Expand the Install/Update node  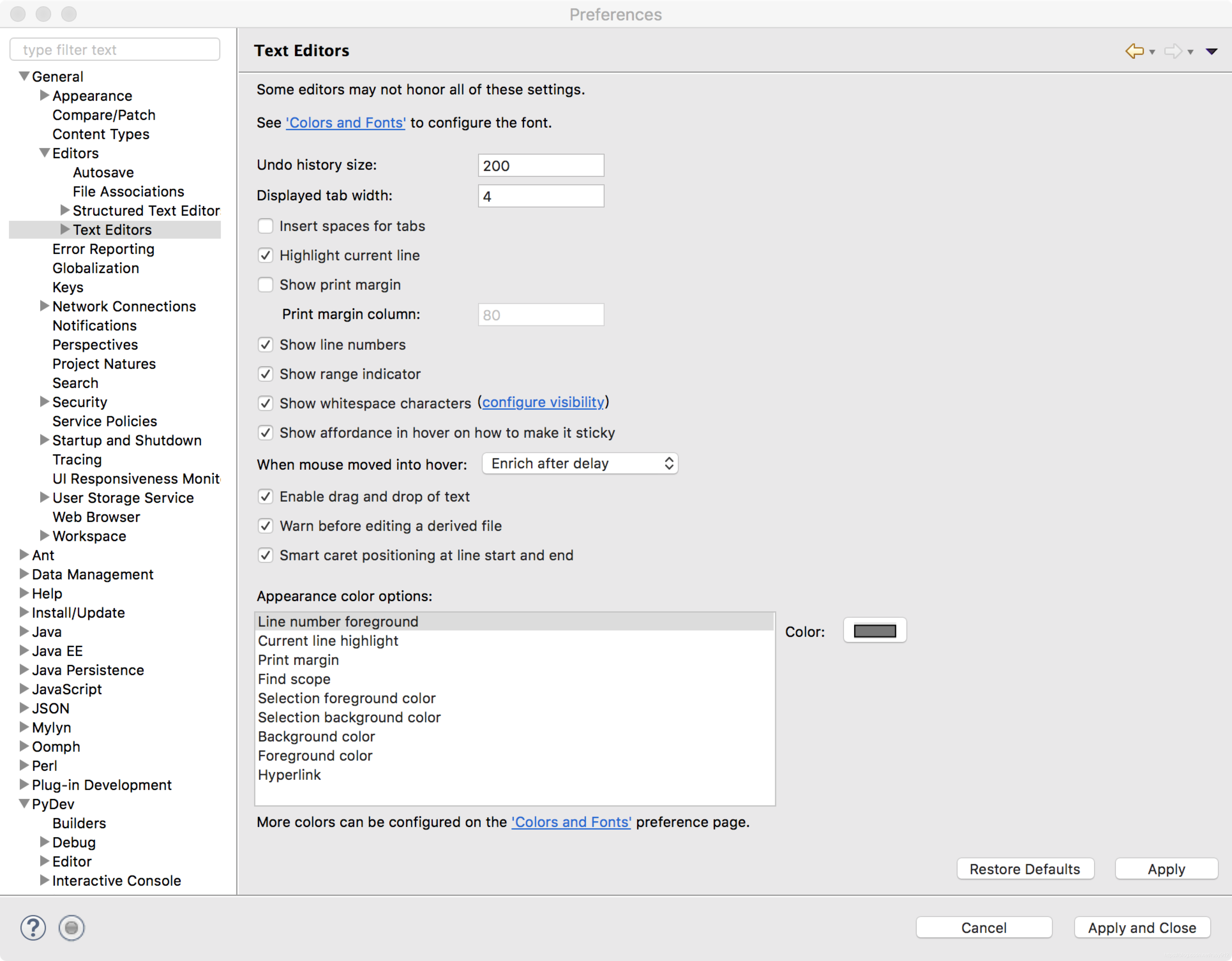[x=24, y=613]
